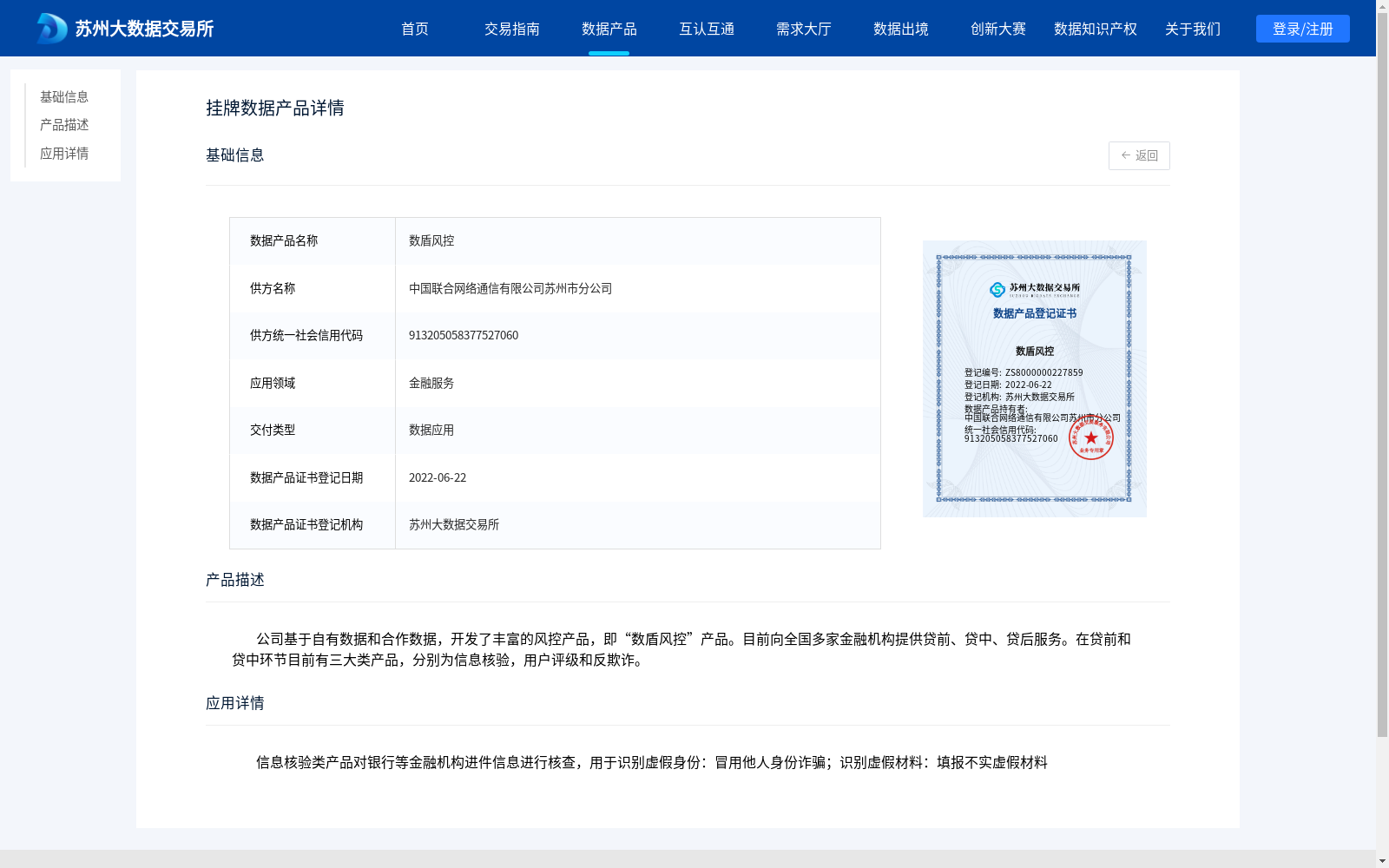Viewport: 1389px width, 868px height.
Task: Click the 应用领域 label cell
Action: [313, 383]
